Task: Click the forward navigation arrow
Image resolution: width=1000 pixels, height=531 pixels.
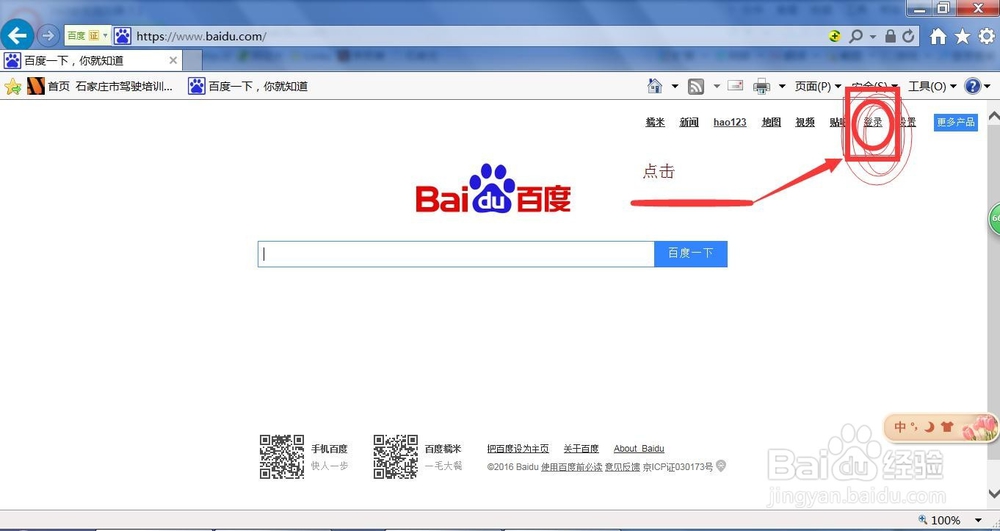Action: (x=48, y=36)
